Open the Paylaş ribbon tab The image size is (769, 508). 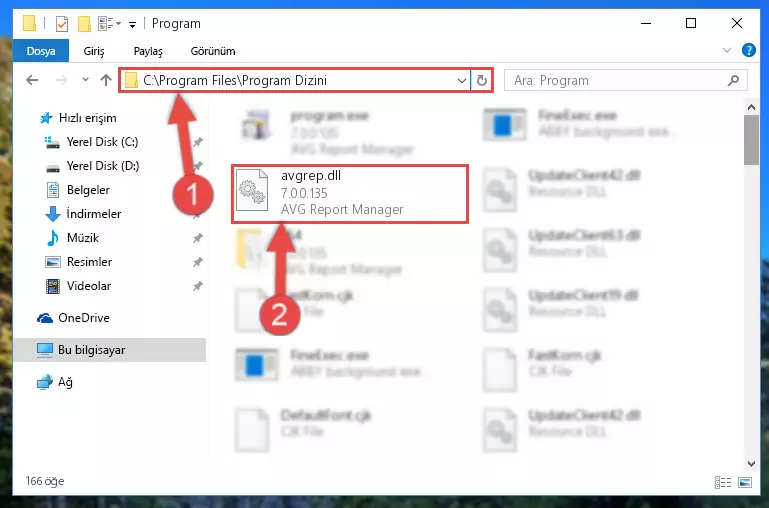[148, 51]
